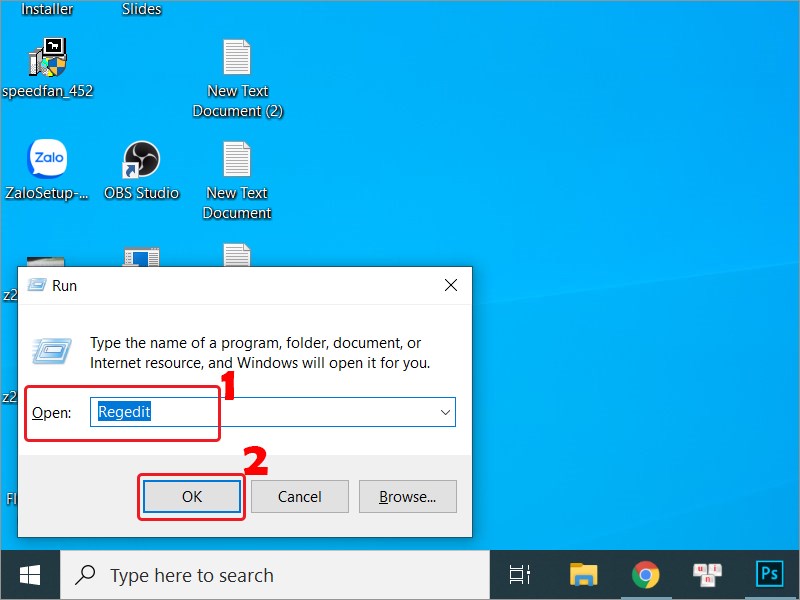This screenshot has height=600, width=800.
Task: Click the Run icon in dialog title bar
Action: coord(37,285)
